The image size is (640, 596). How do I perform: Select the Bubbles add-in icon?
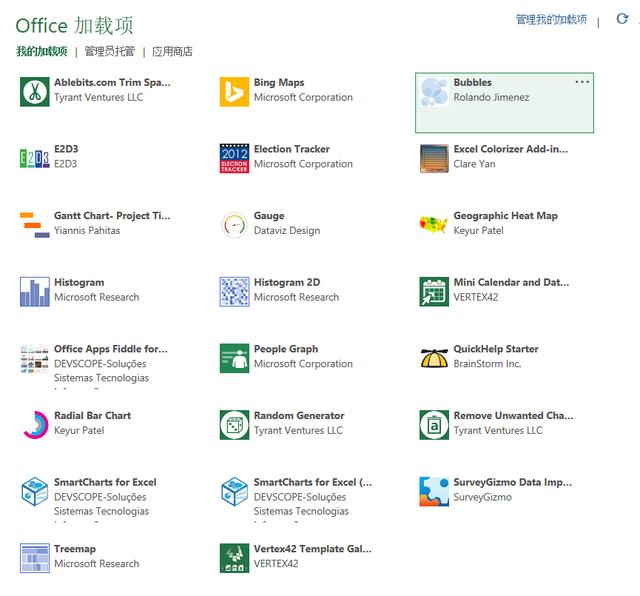pyautogui.click(x=434, y=91)
